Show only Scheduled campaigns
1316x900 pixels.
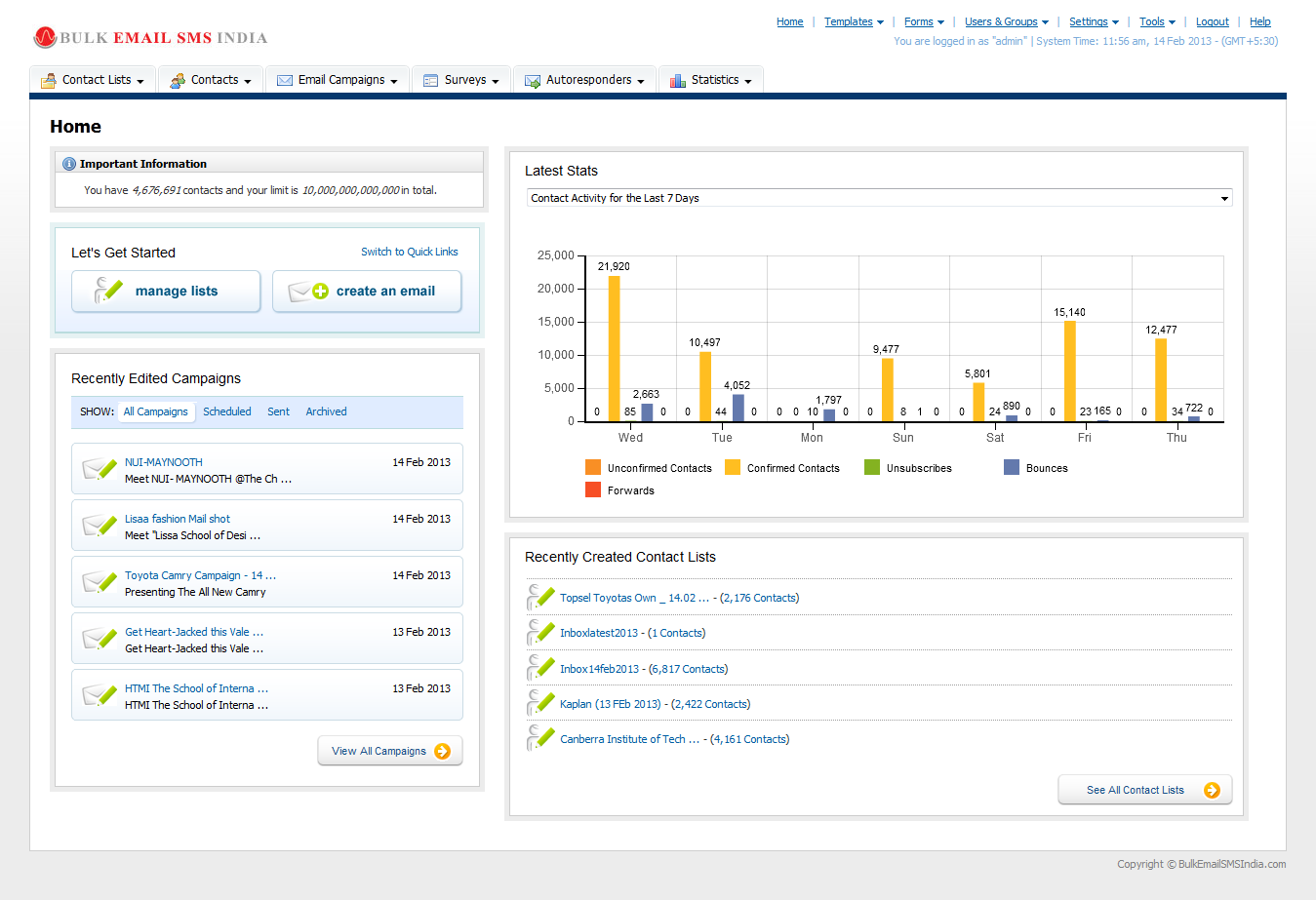(227, 411)
